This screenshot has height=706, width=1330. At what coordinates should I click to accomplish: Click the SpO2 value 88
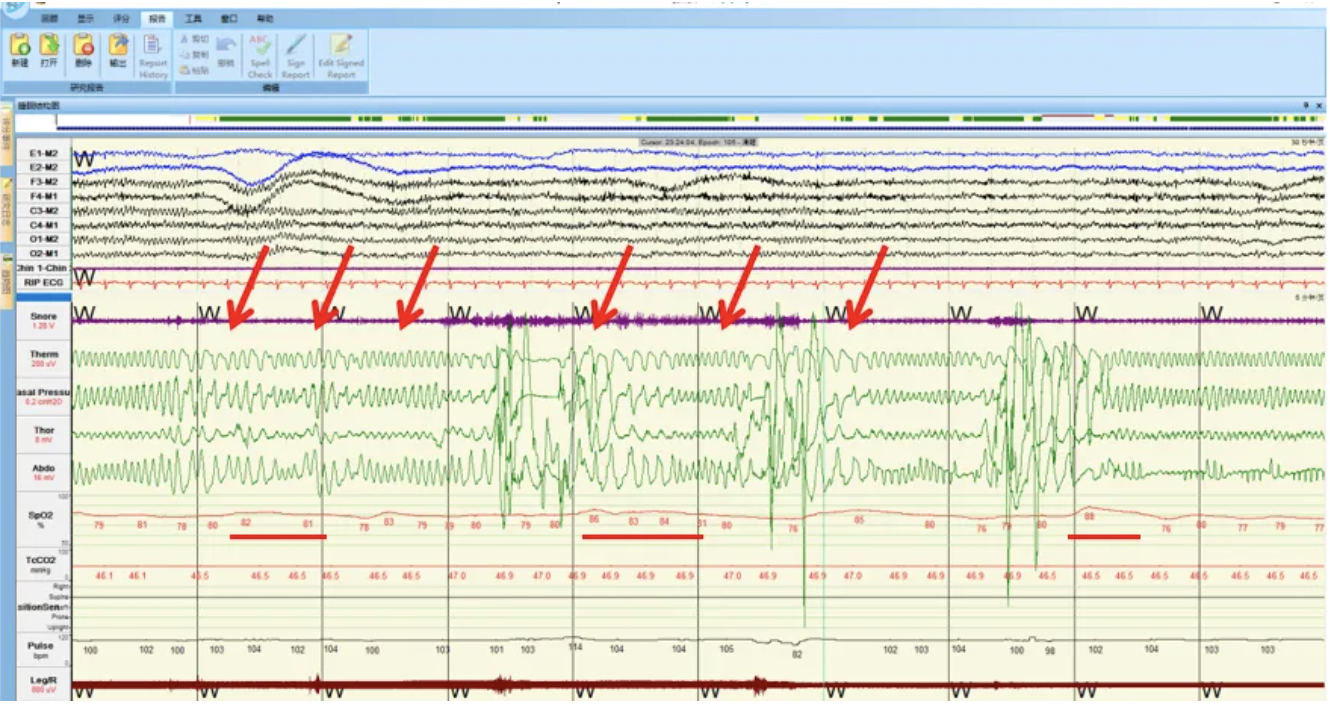1089,516
